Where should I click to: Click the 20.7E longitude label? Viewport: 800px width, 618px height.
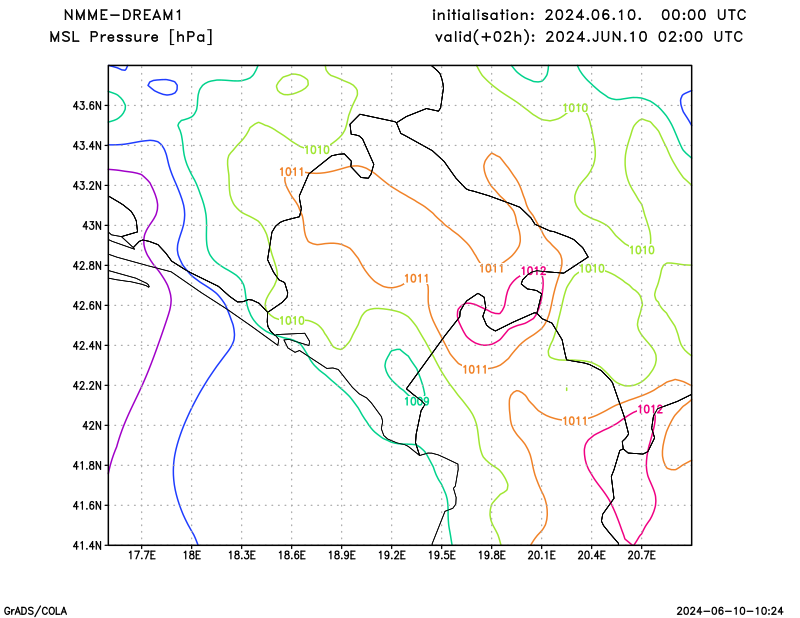coord(641,555)
